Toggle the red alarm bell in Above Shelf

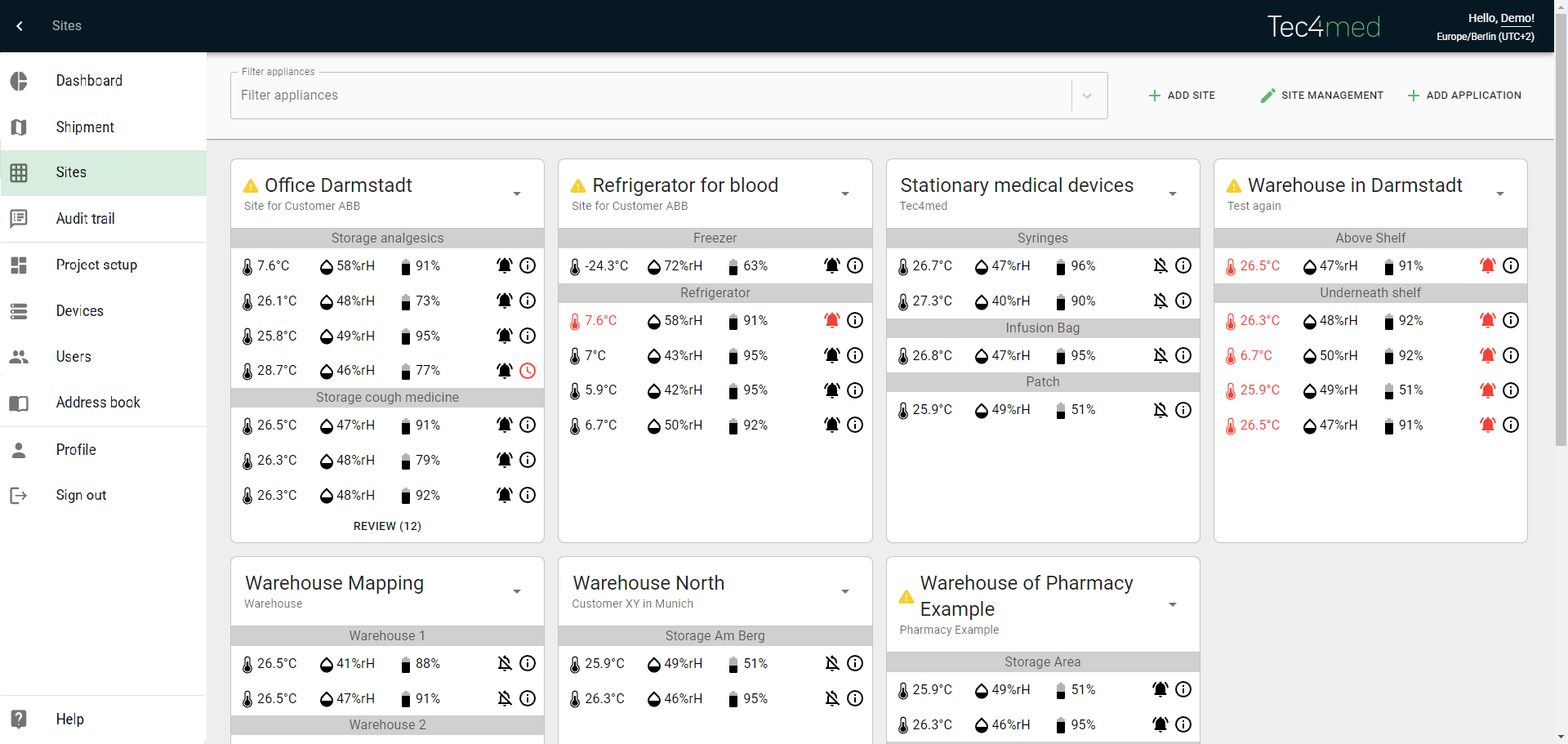click(x=1487, y=265)
